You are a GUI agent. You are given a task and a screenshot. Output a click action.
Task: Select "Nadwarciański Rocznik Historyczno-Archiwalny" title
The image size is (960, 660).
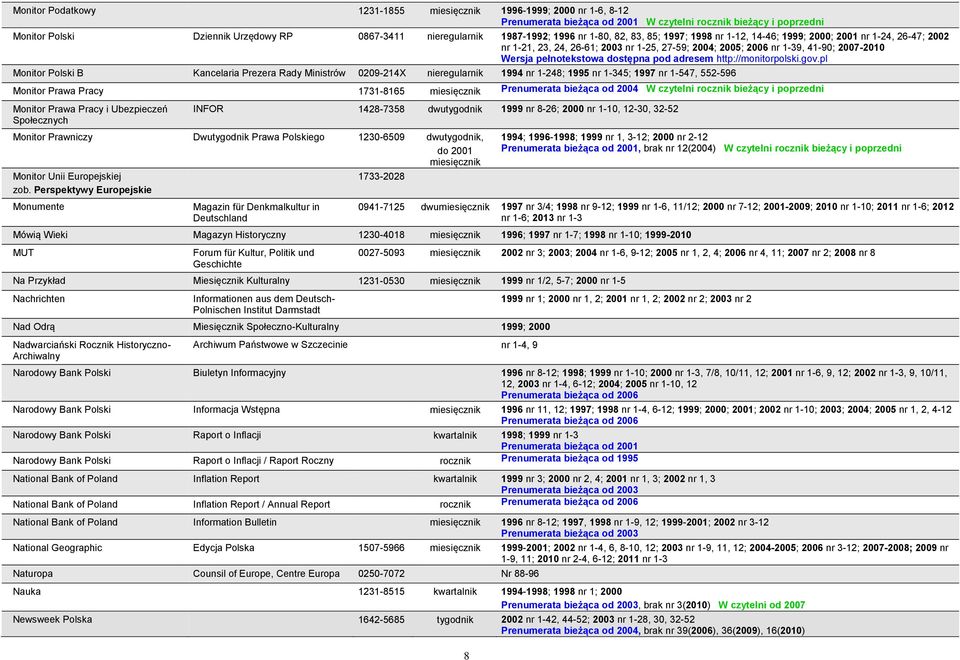point(92,350)
